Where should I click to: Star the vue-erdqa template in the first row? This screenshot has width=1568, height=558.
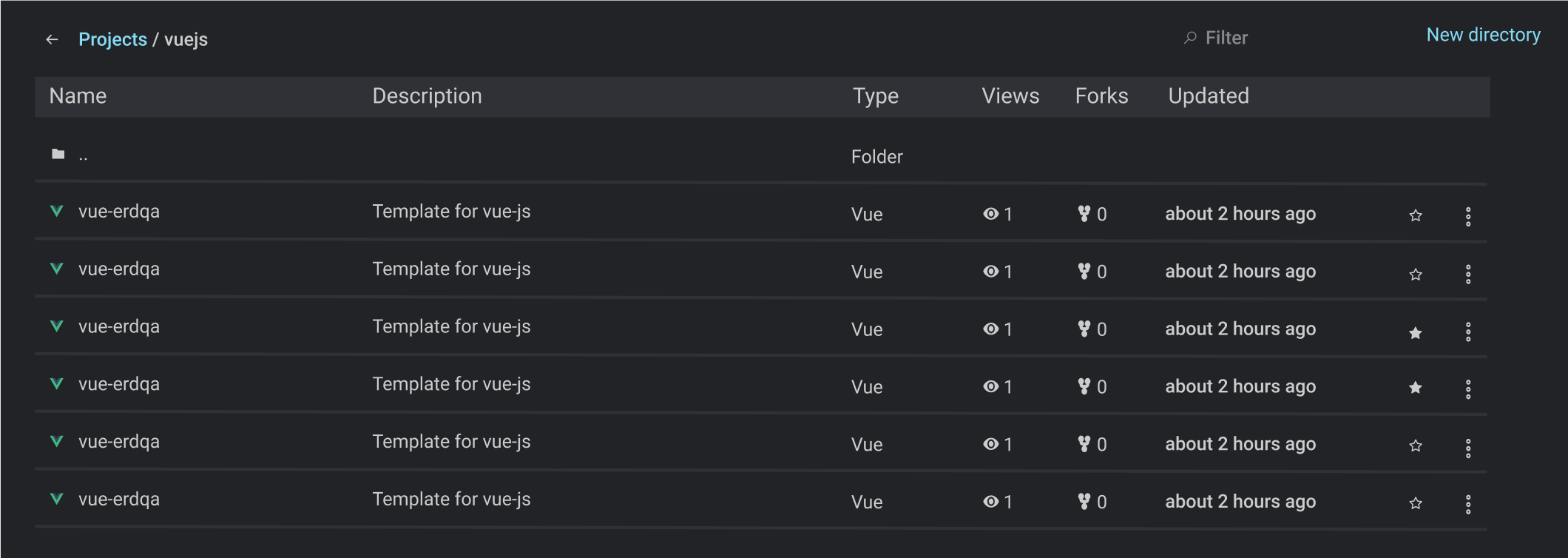[x=1415, y=216]
